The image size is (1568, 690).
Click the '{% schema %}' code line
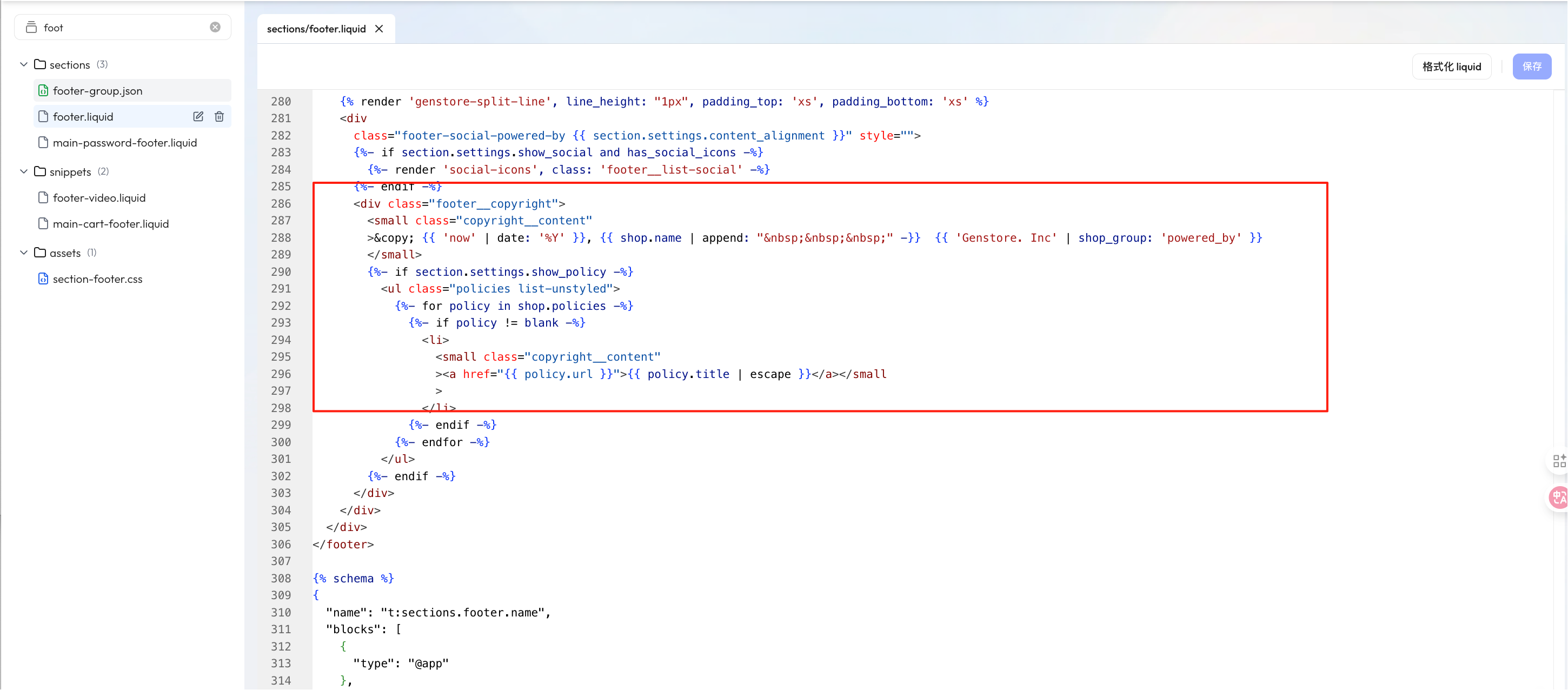[353, 579]
